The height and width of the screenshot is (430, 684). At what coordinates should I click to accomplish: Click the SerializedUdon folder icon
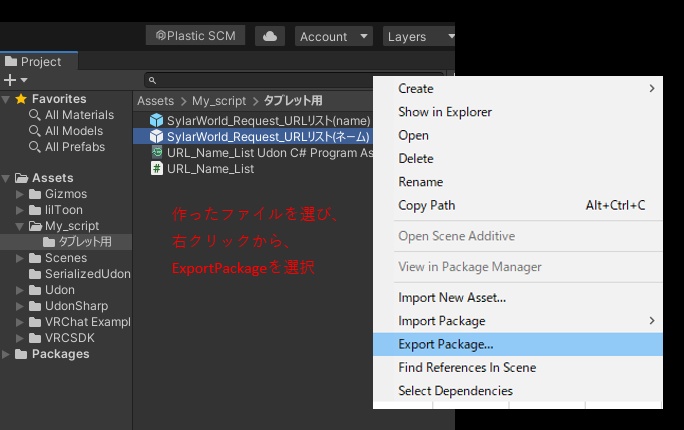pyautogui.click(x=35, y=274)
